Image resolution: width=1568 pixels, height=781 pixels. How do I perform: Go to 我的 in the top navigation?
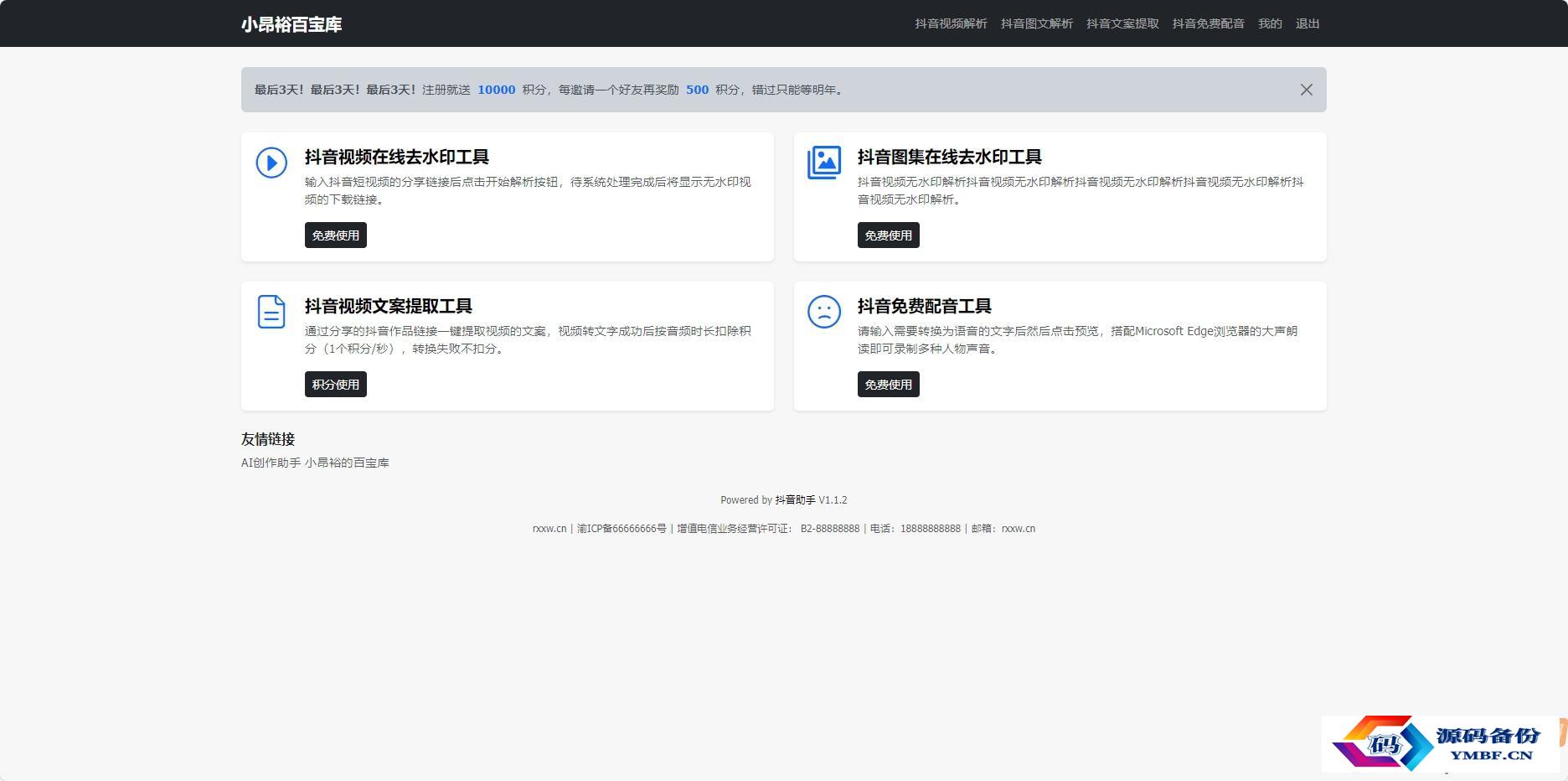[x=1270, y=23]
